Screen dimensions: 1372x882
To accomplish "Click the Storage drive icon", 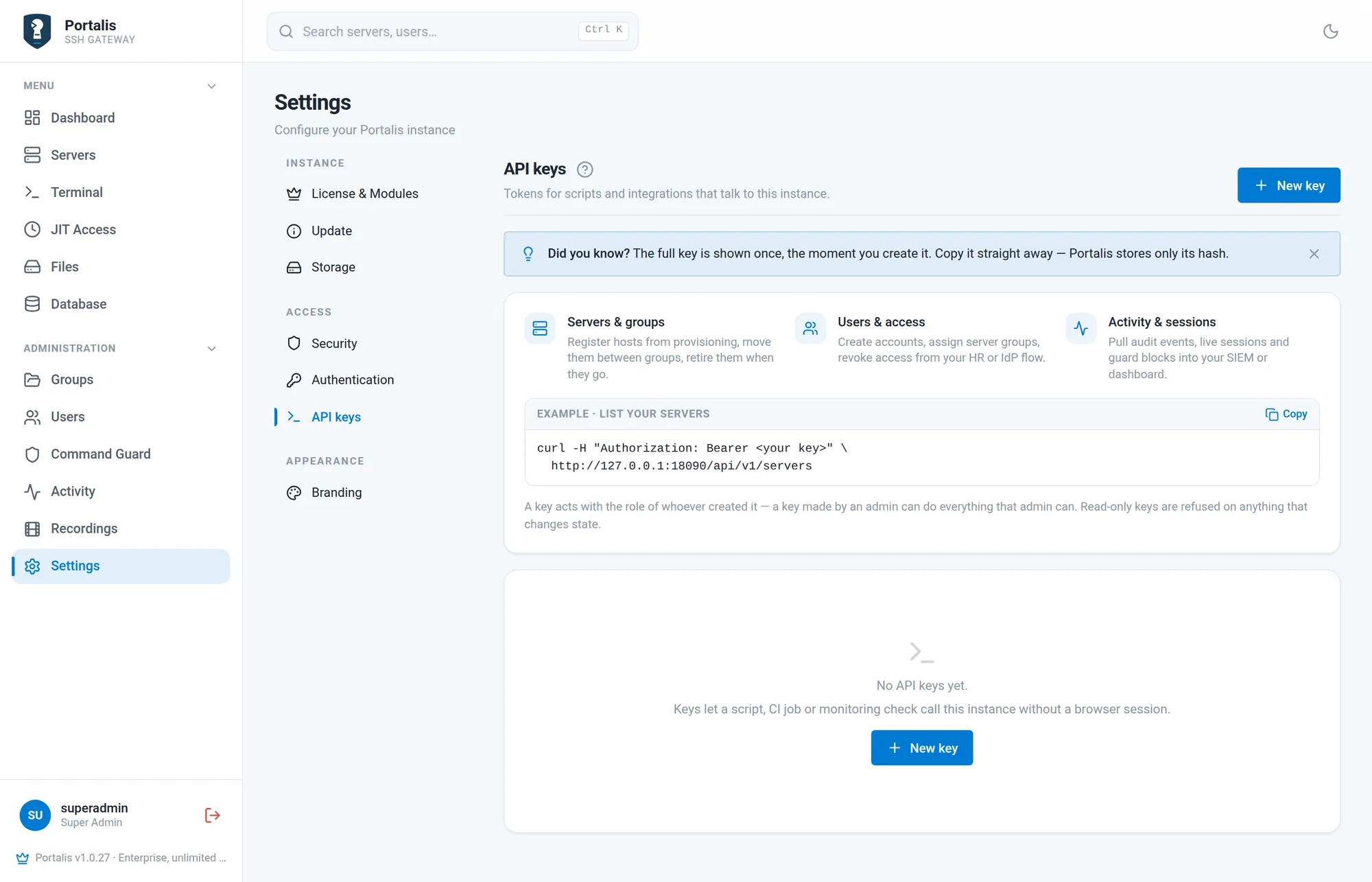I will pyautogui.click(x=294, y=268).
